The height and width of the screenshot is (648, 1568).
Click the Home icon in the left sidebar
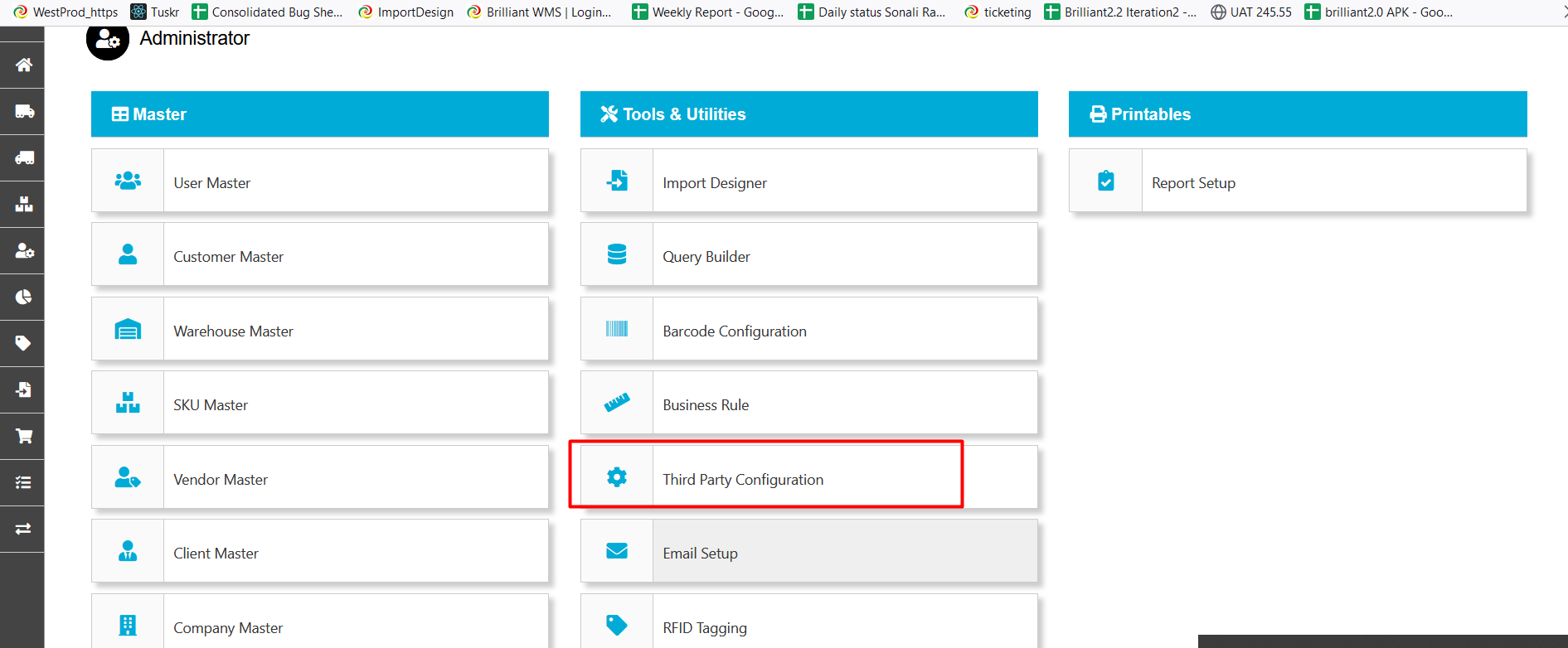[23, 65]
